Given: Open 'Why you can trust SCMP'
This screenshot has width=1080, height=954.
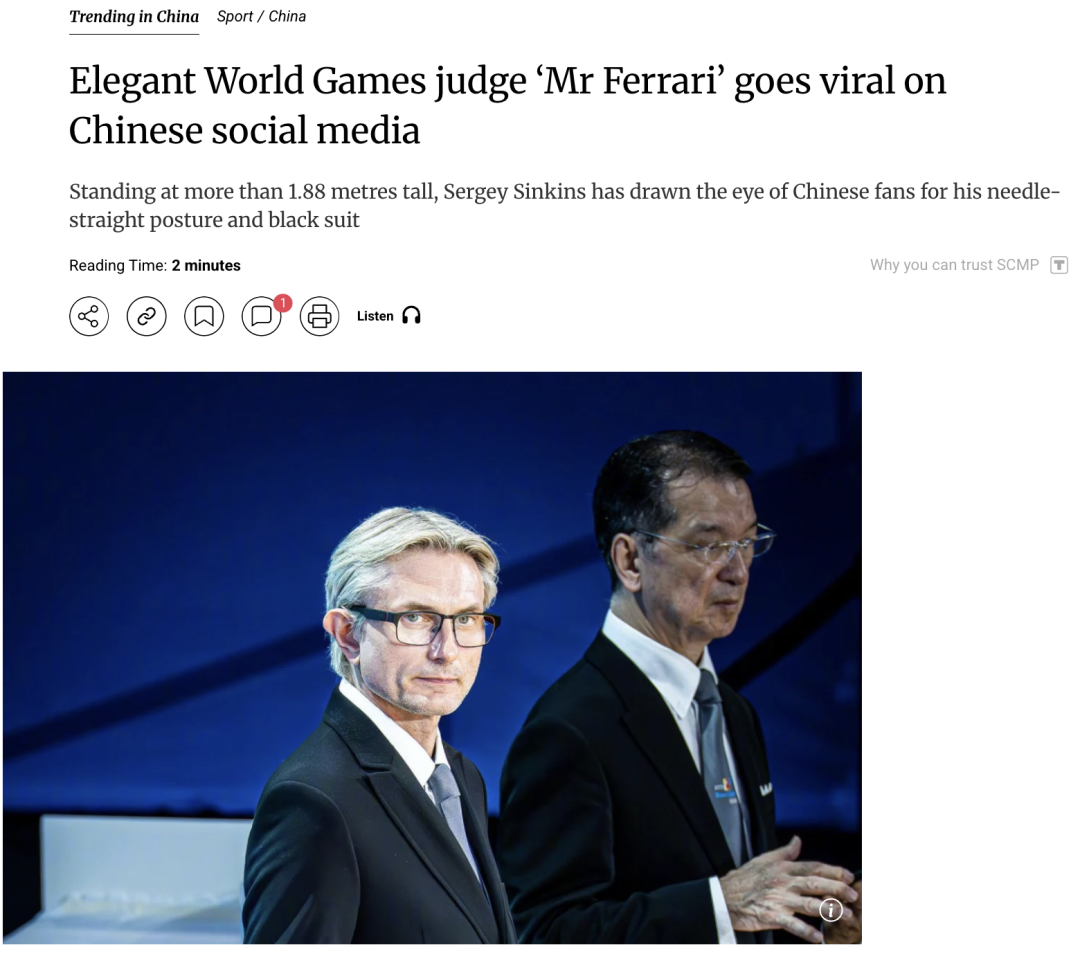Looking at the screenshot, I should (x=954, y=265).
